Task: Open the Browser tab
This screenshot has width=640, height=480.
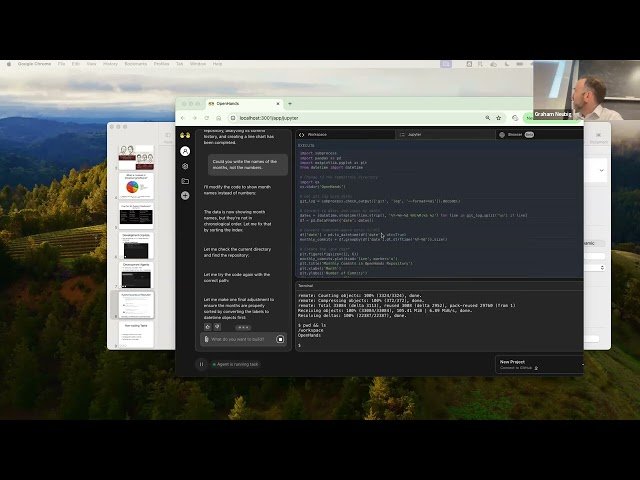Action: click(515, 134)
